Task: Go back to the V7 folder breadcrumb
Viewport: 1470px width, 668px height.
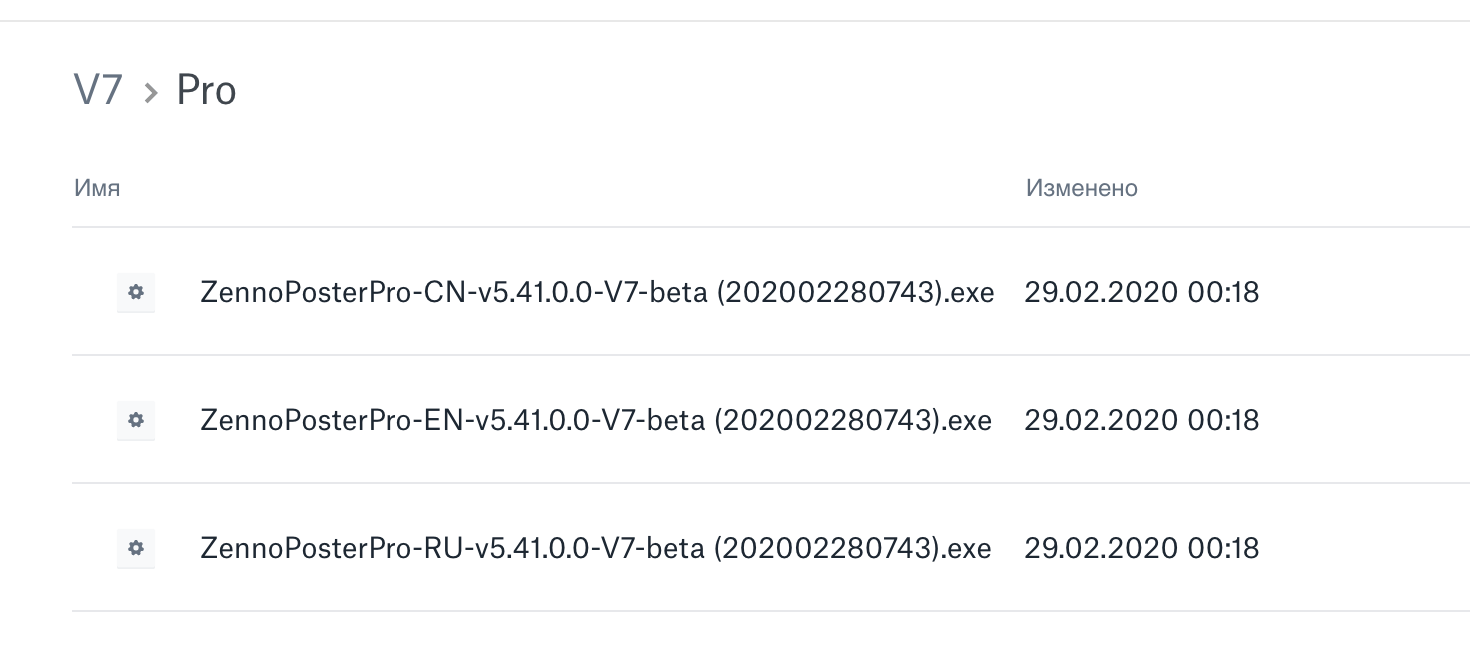Action: coord(98,91)
